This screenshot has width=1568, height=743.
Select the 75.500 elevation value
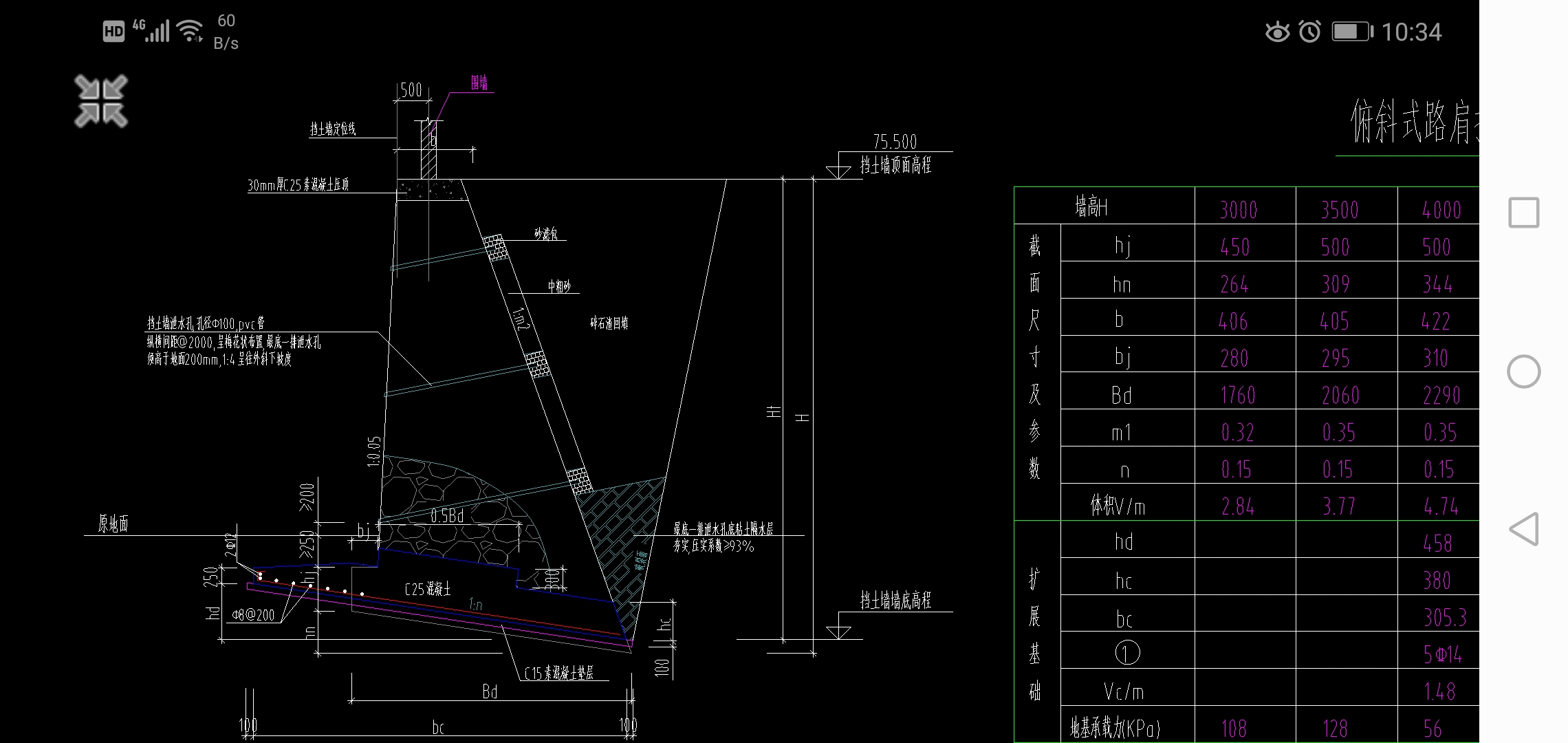click(x=895, y=142)
